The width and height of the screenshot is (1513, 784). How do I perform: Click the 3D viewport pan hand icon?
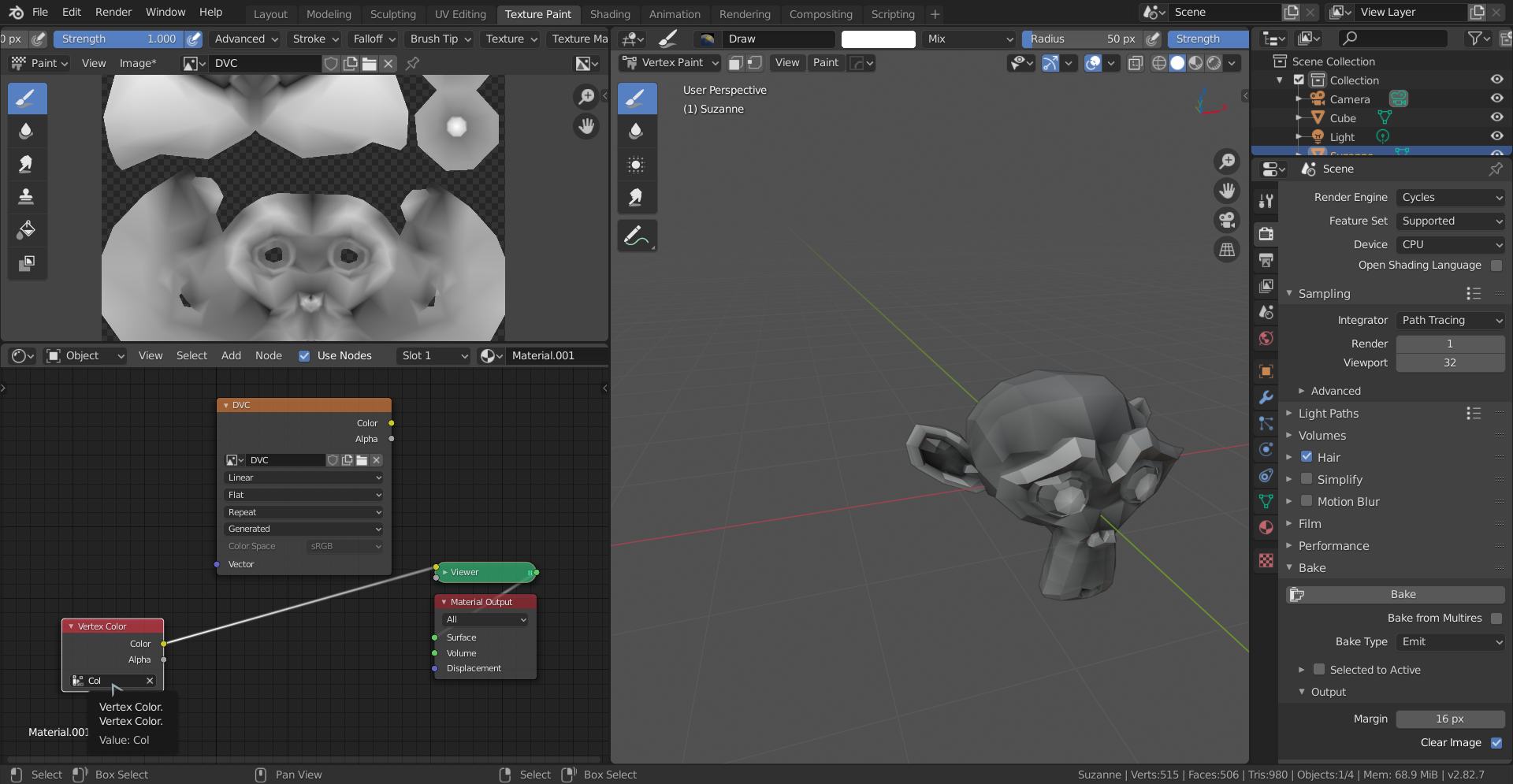point(1227,191)
